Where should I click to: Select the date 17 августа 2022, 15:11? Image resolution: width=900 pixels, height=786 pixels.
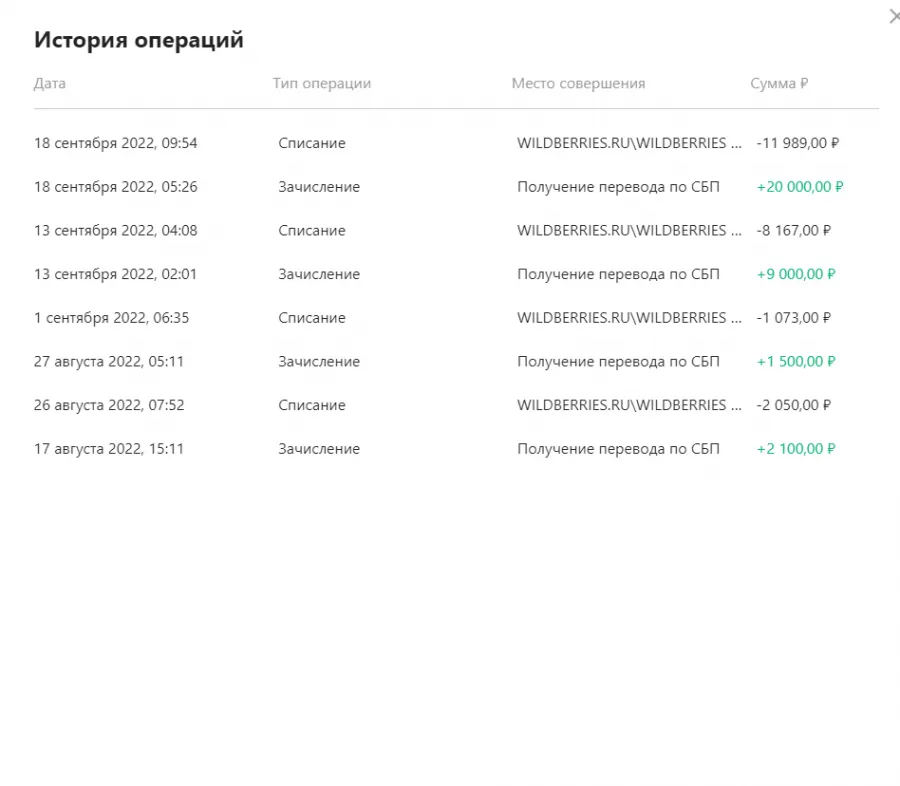point(108,448)
